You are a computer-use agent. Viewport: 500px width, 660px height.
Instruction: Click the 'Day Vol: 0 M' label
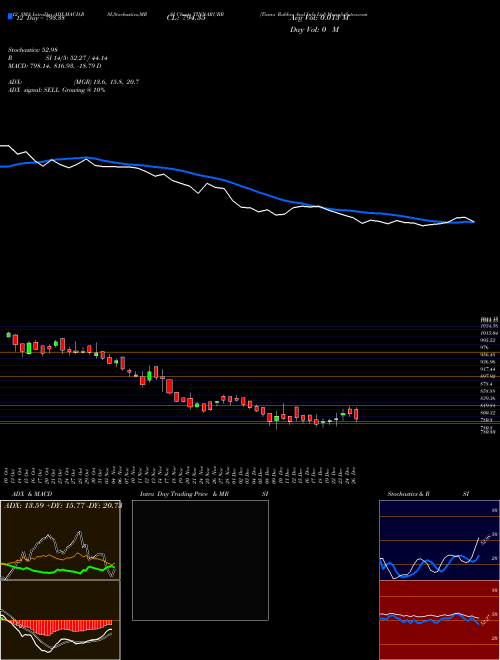pos(314,30)
